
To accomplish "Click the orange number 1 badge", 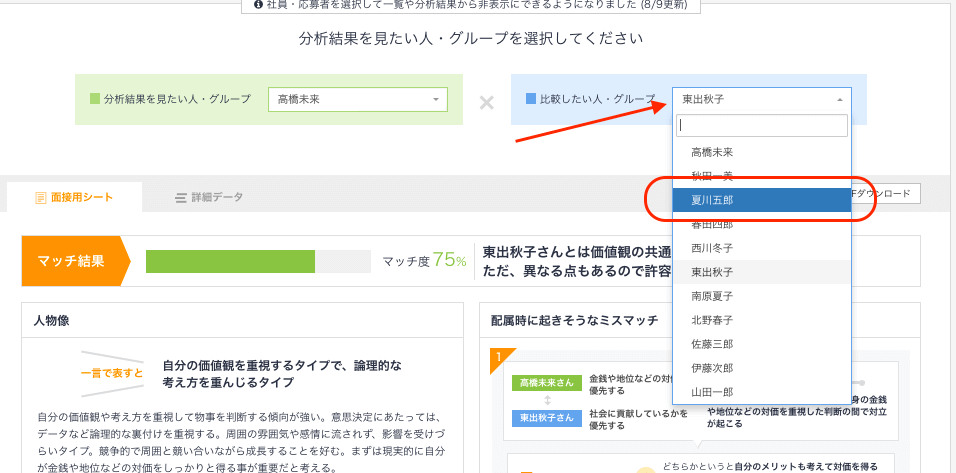I will click(x=498, y=358).
